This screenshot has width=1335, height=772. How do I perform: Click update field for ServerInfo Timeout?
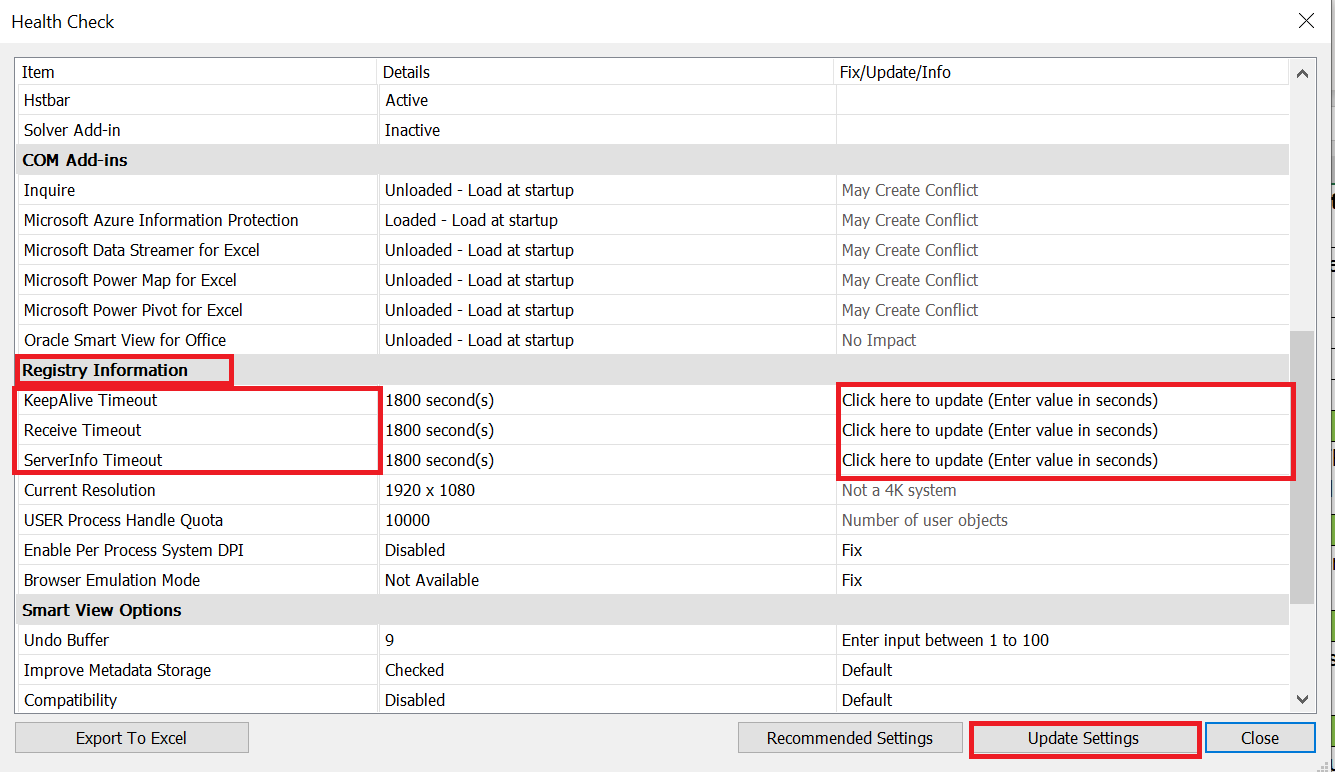999,460
